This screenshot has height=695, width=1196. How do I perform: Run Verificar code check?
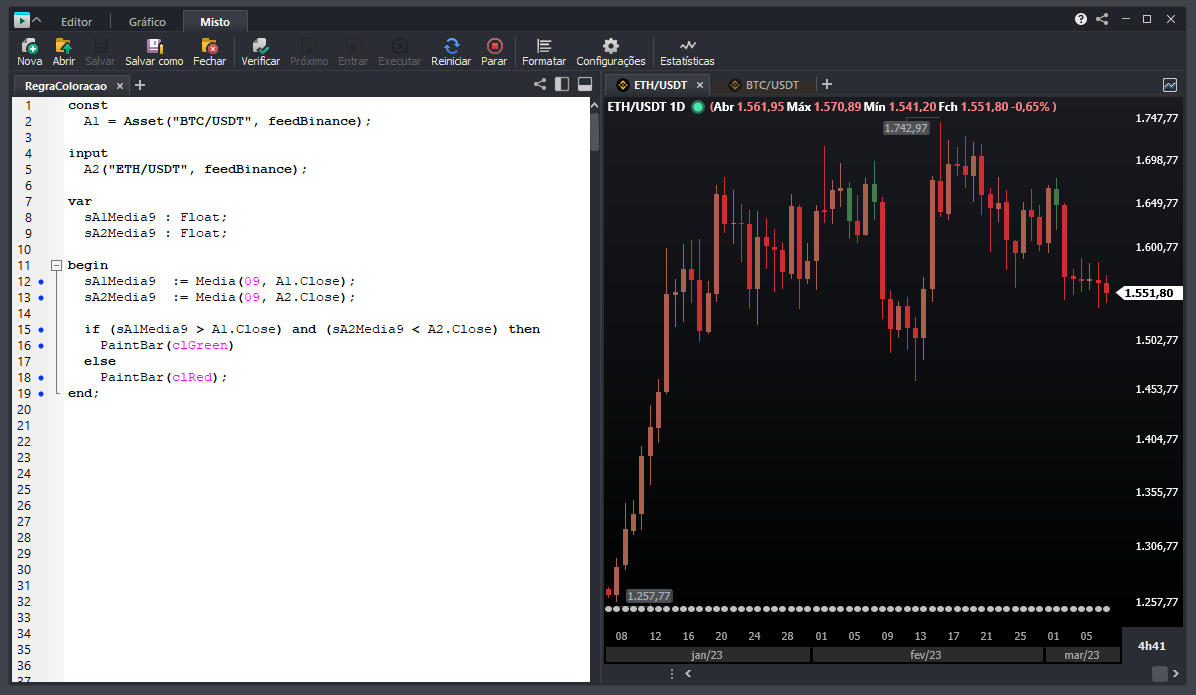point(260,52)
